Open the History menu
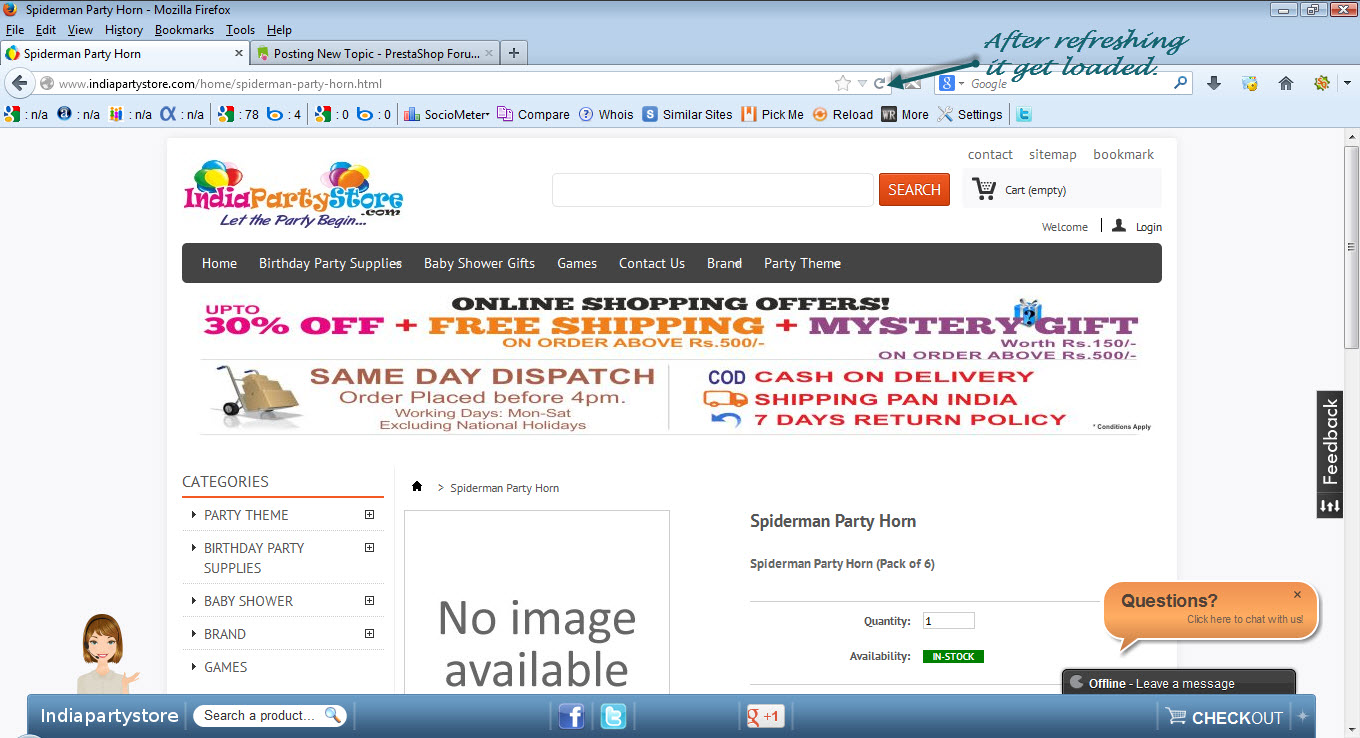The width and height of the screenshot is (1360, 738). point(124,30)
